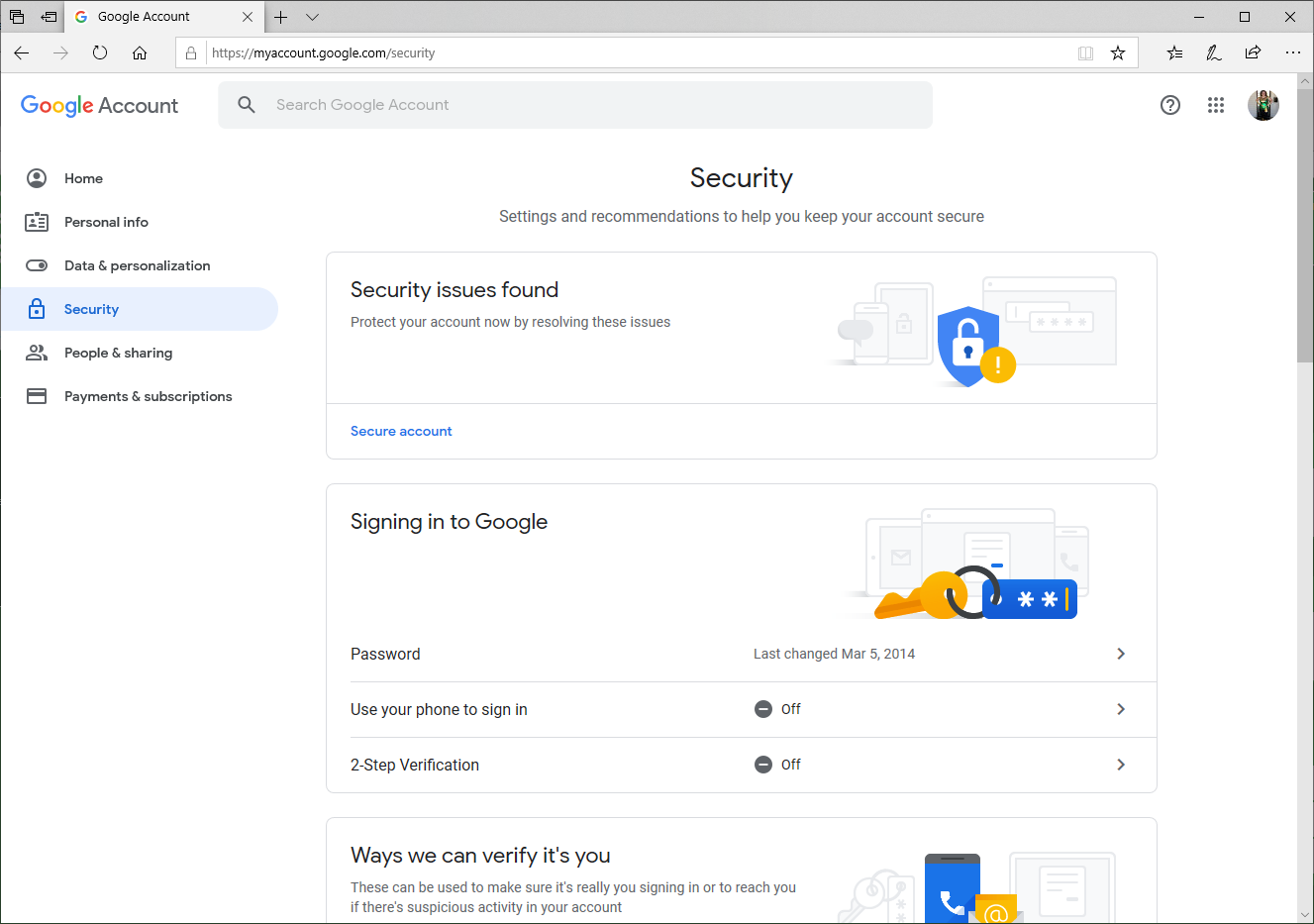Open 2-Step Verification settings
Viewport: 1314px width, 924px height.
click(x=742, y=765)
